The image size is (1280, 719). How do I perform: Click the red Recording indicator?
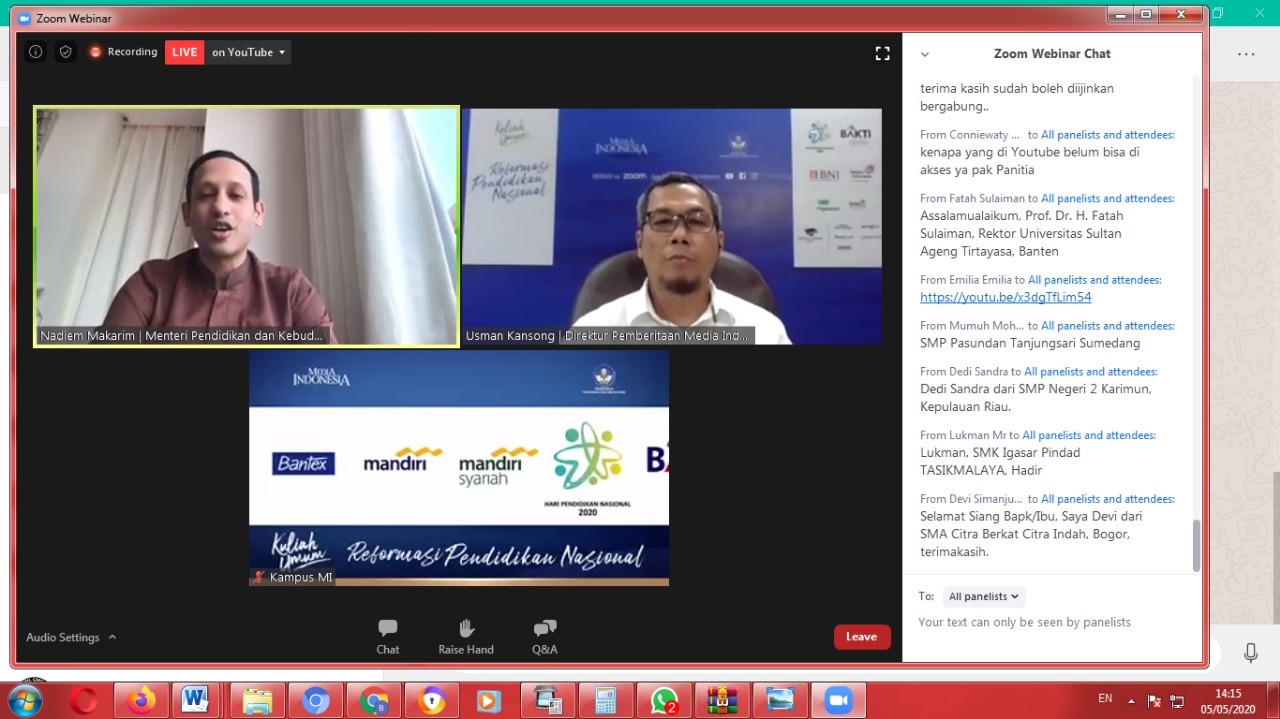click(123, 52)
